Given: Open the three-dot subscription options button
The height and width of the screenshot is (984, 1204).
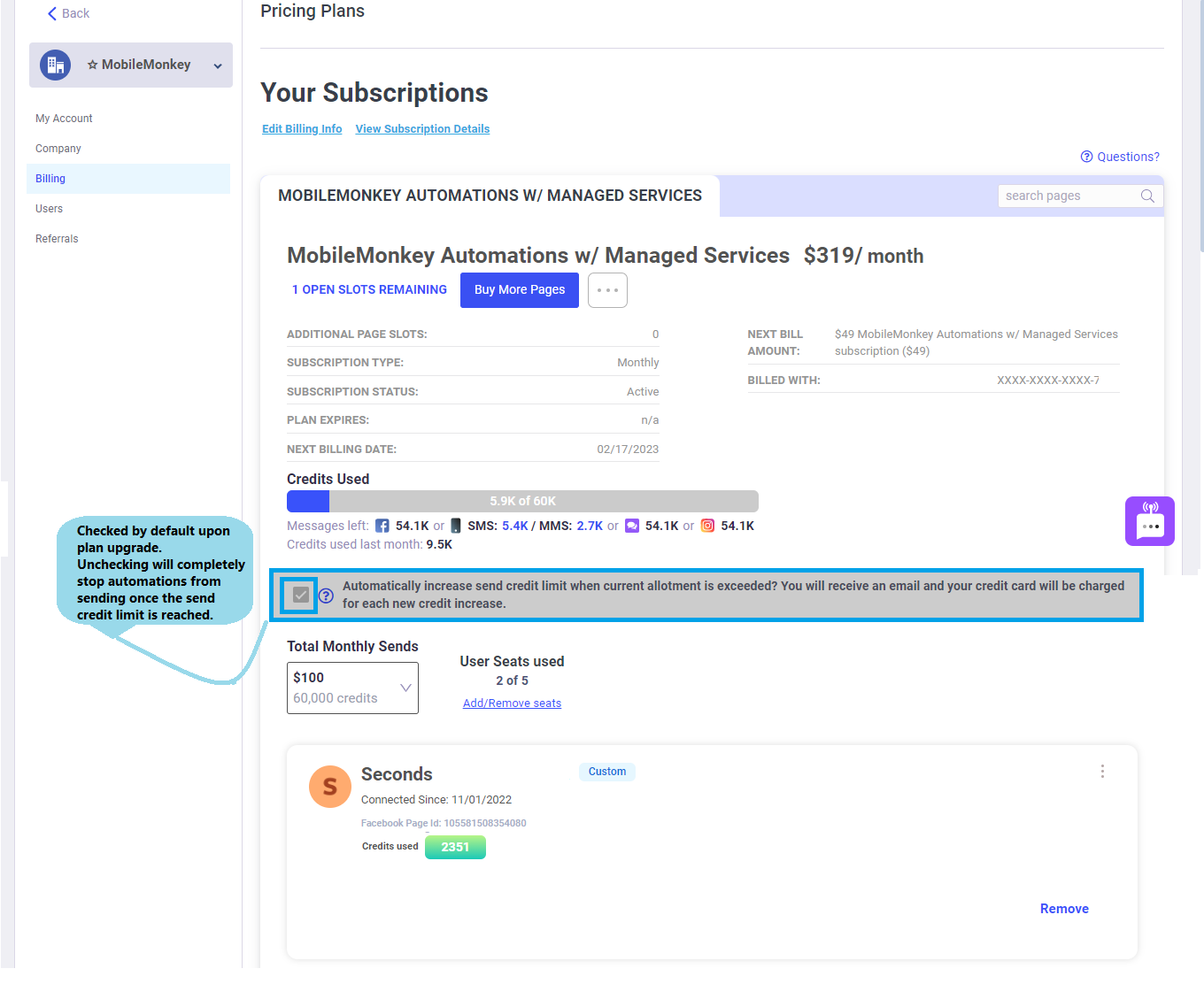Looking at the screenshot, I should click(607, 290).
